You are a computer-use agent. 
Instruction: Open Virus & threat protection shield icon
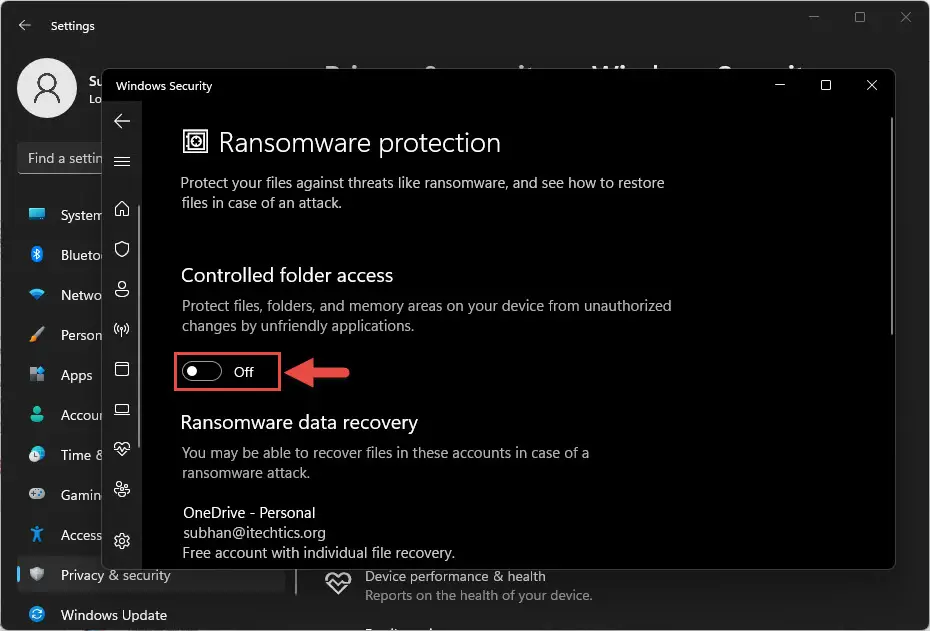click(x=122, y=249)
